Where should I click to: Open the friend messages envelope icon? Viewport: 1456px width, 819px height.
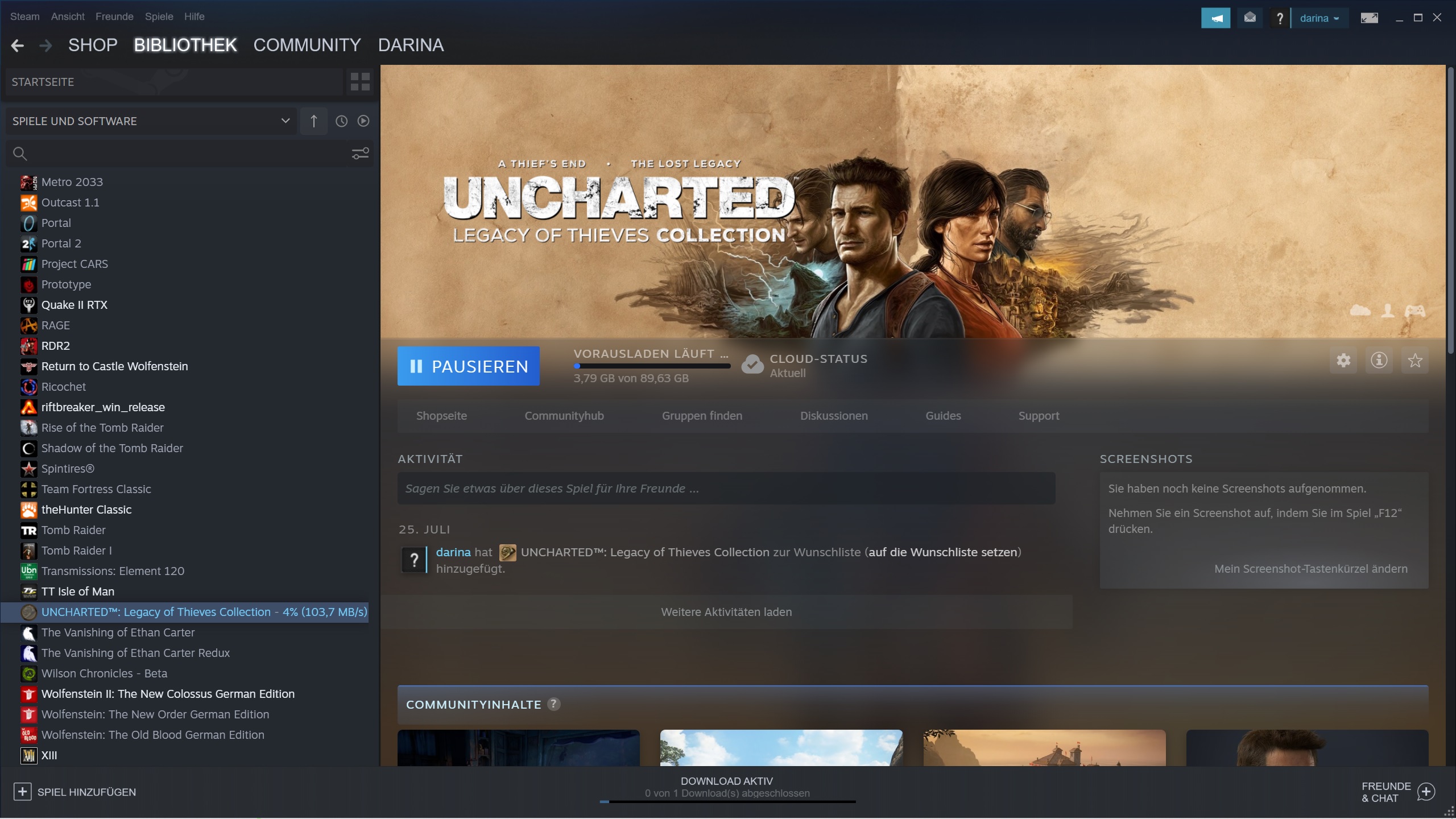(1250, 18)
